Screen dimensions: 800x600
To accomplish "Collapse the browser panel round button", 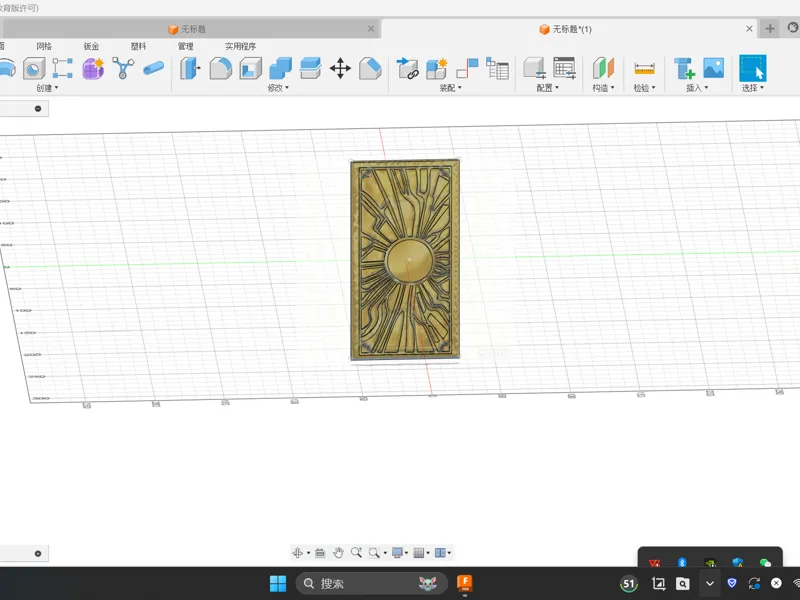I will pyautogui.click(x=38, y=108).
